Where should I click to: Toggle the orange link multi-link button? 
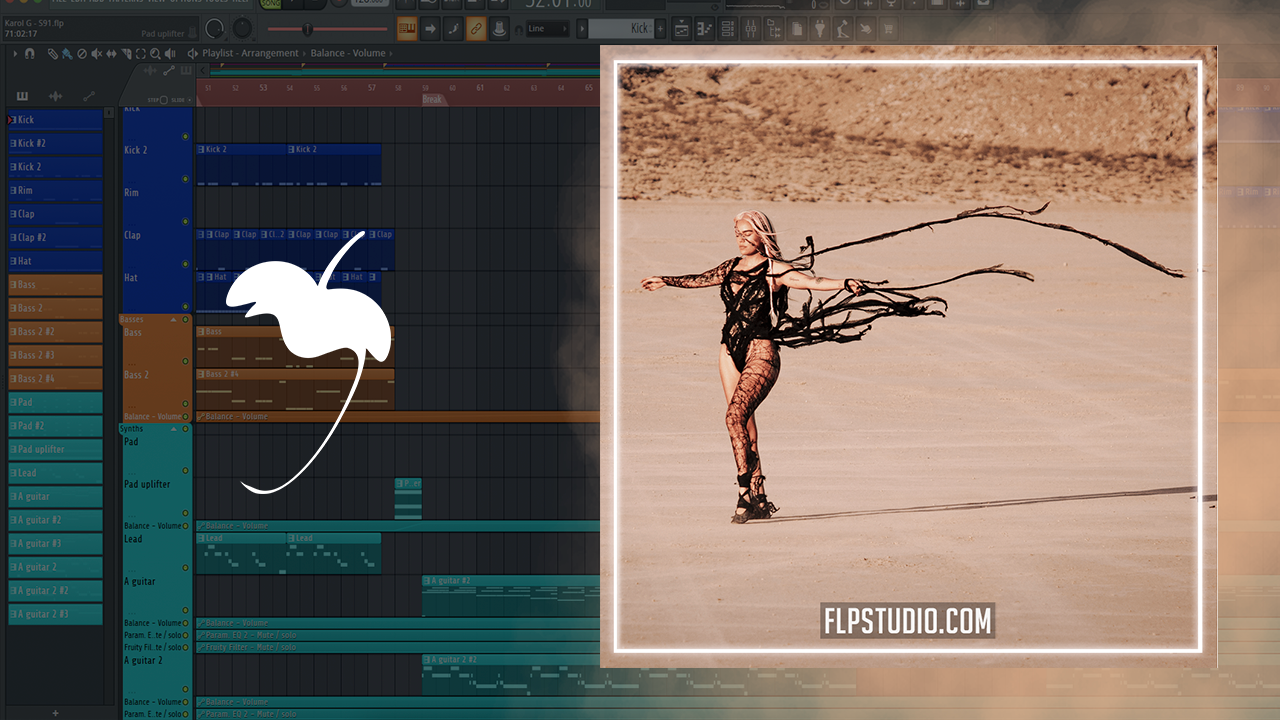pyautogui.click(x=476, y=29)
